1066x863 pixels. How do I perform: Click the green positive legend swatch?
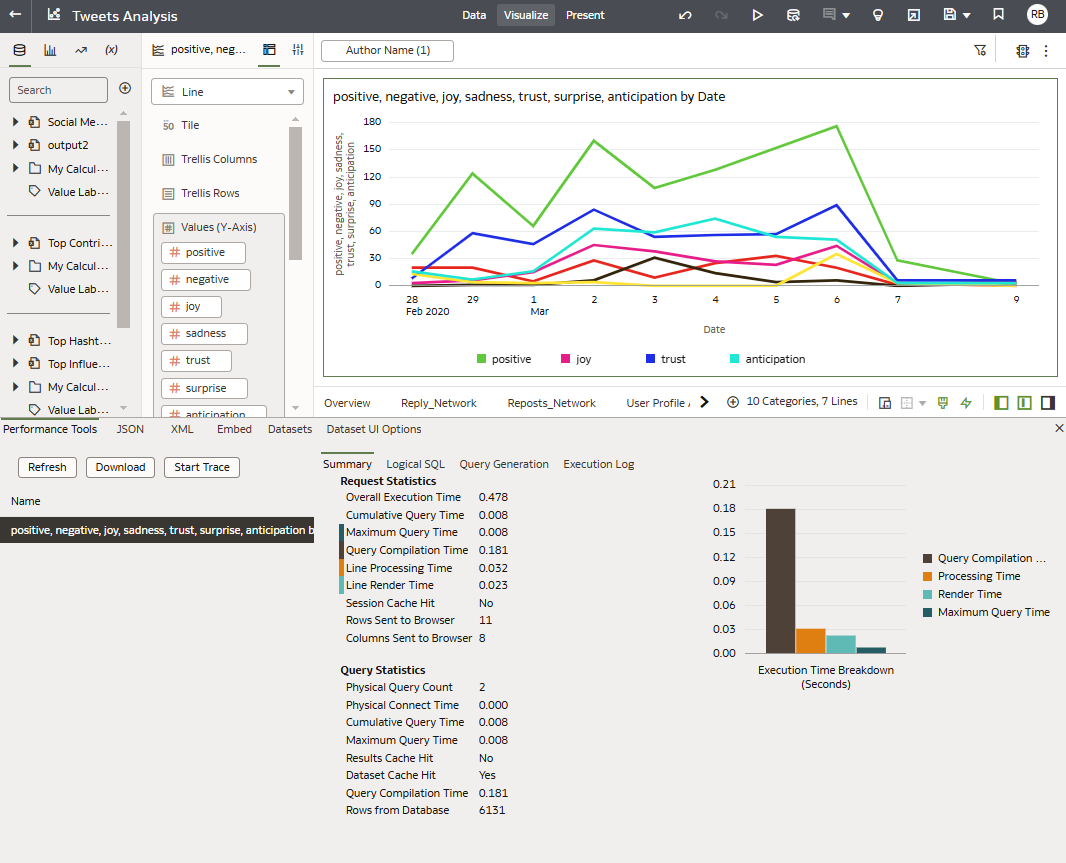point(481,359)
